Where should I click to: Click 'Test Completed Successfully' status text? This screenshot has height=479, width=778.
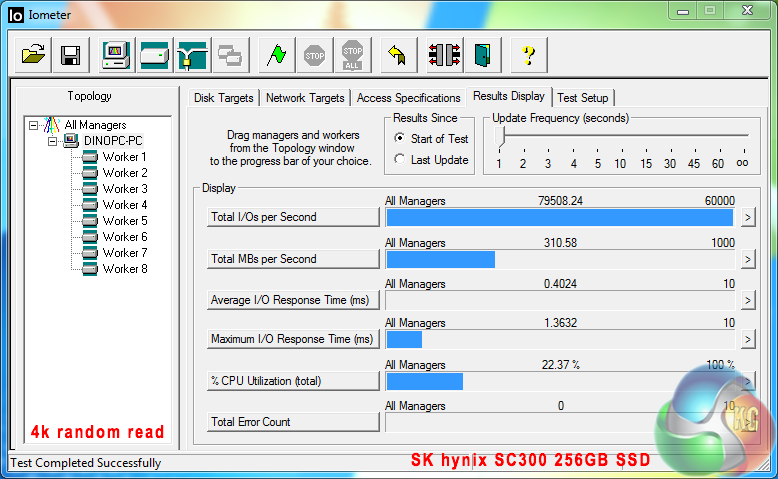pos(86,463)
